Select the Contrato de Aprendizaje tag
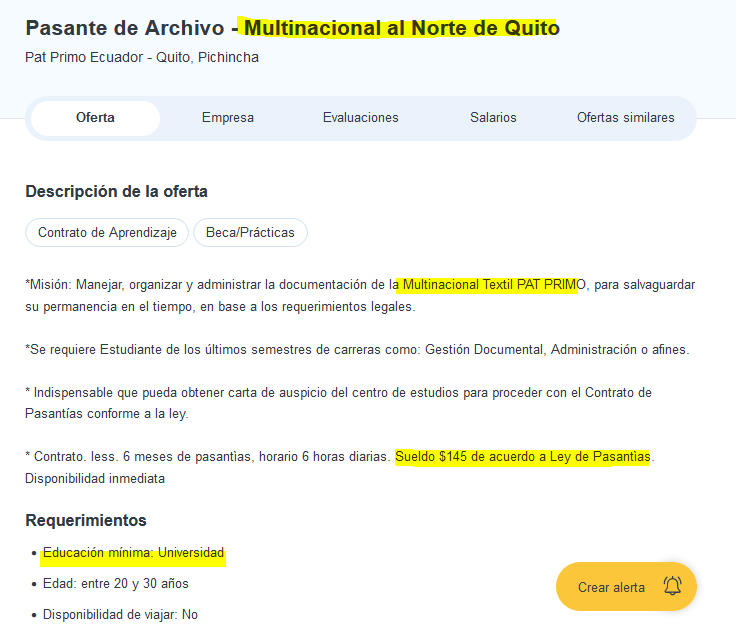This screenshot has width=736, height=629. coord(107,233)
